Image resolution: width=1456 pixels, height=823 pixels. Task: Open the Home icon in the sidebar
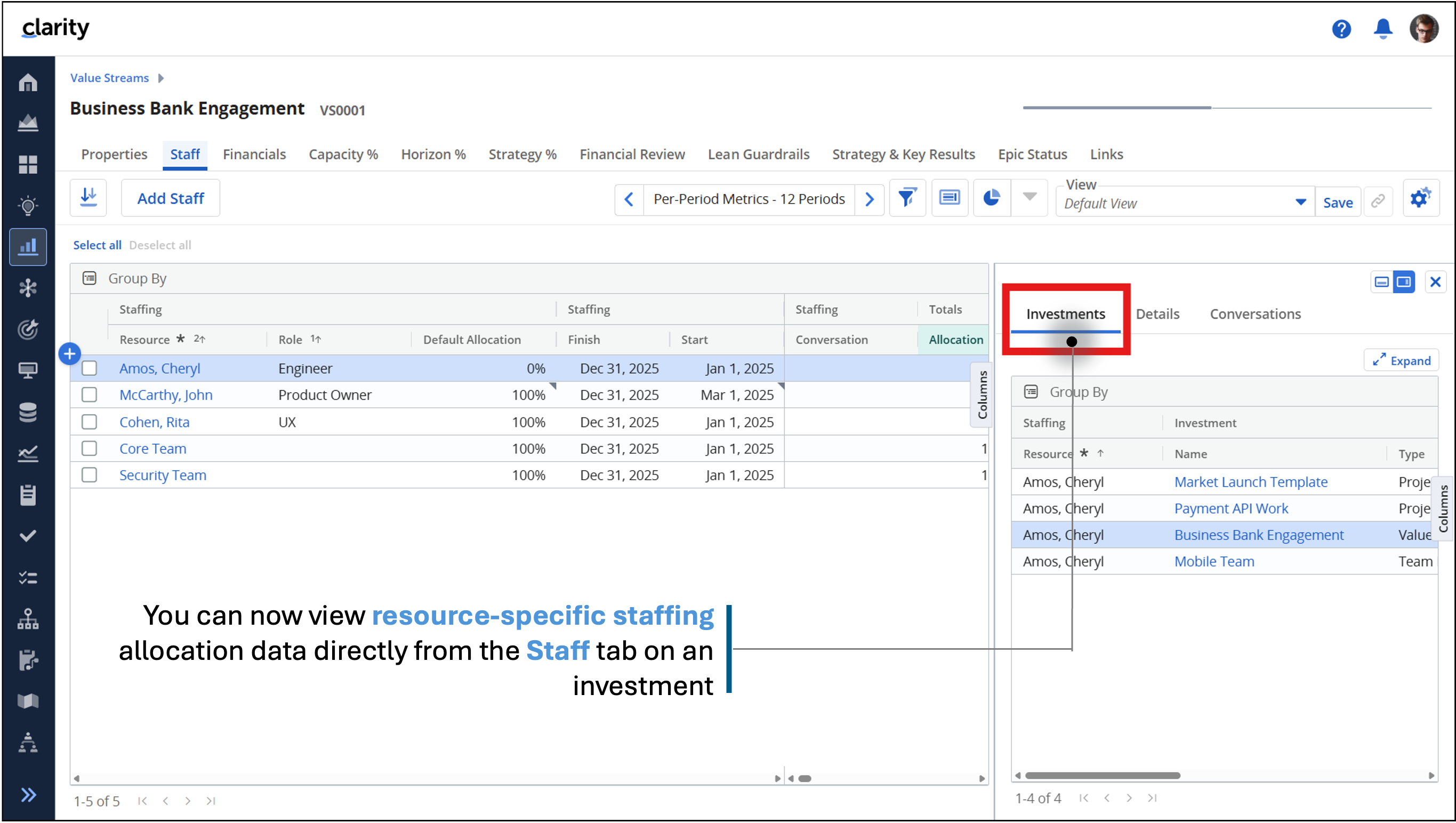27,83
